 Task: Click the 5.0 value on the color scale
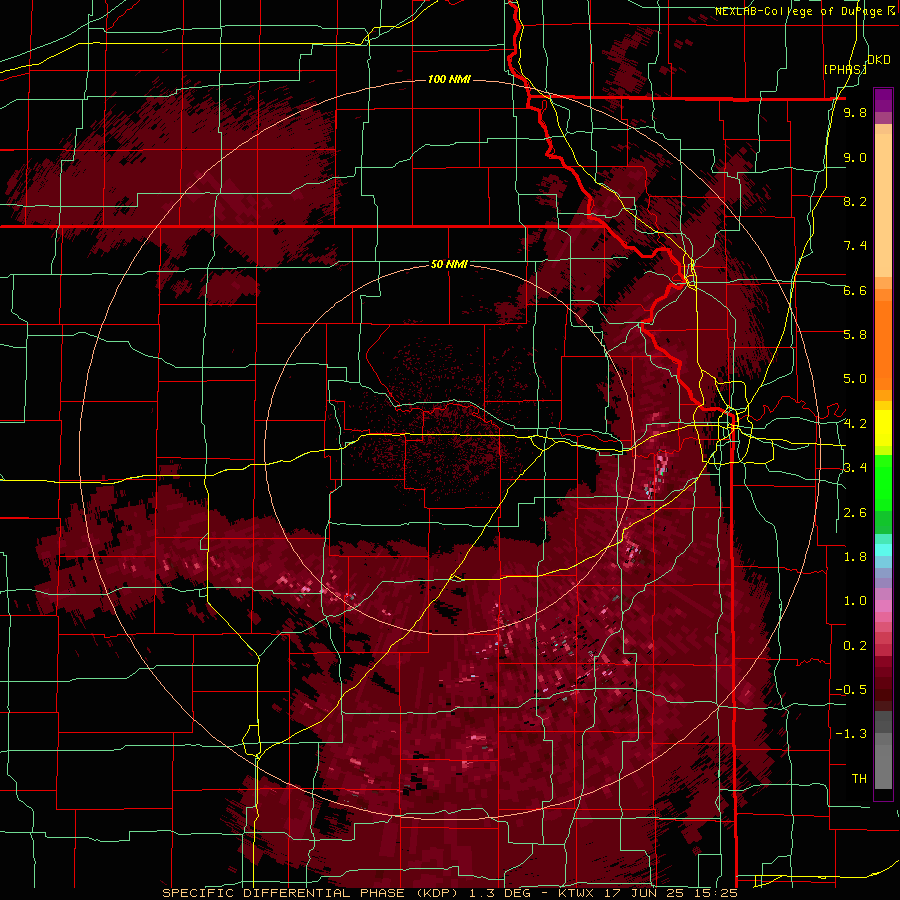[855, 379]
